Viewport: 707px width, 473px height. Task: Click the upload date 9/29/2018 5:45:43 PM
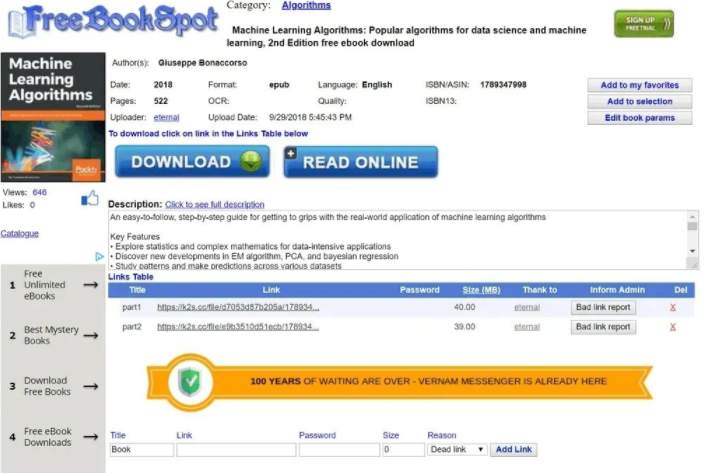click(310, 117)
